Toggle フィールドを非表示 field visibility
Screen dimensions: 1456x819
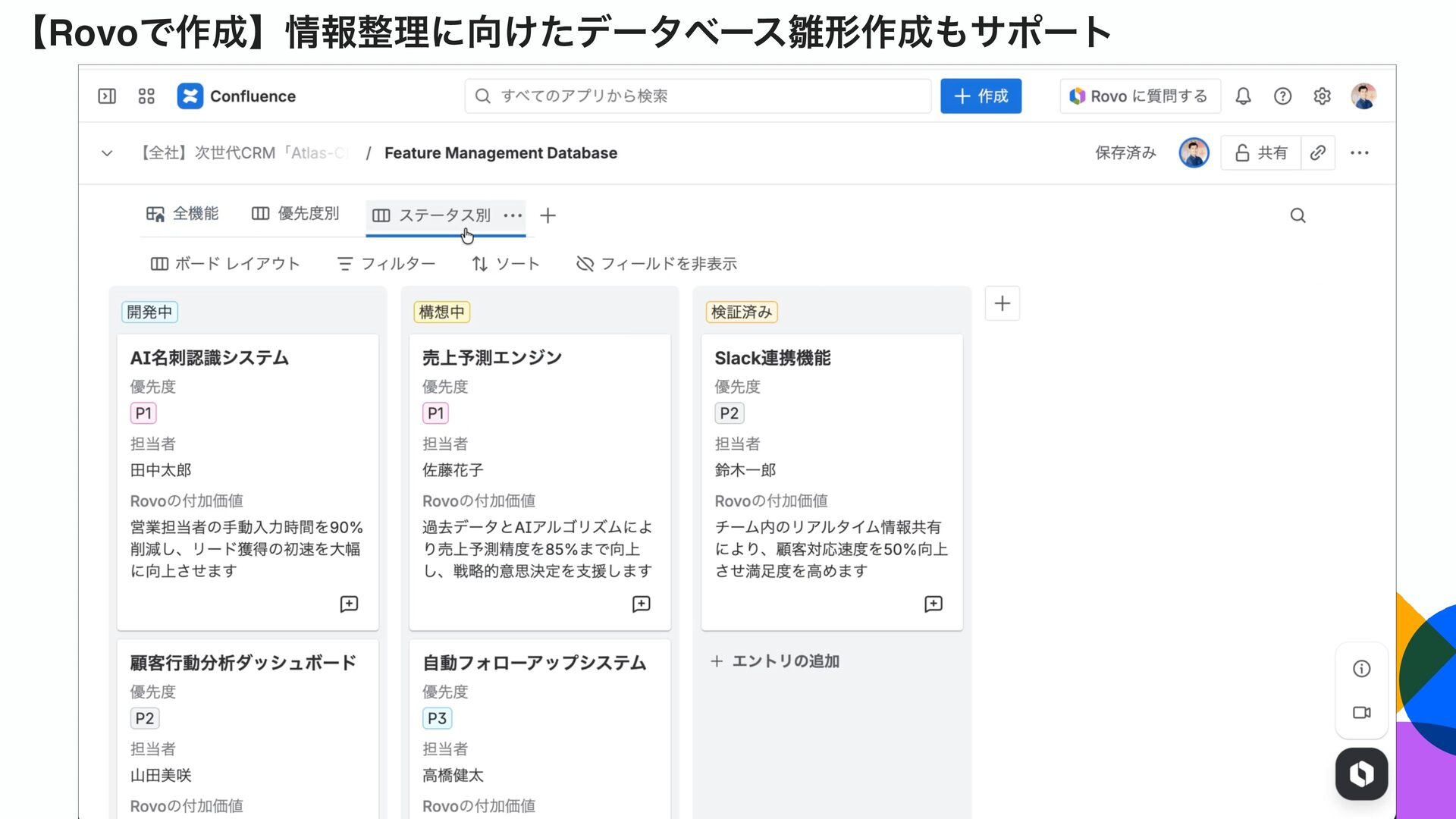tap(657, 264)
